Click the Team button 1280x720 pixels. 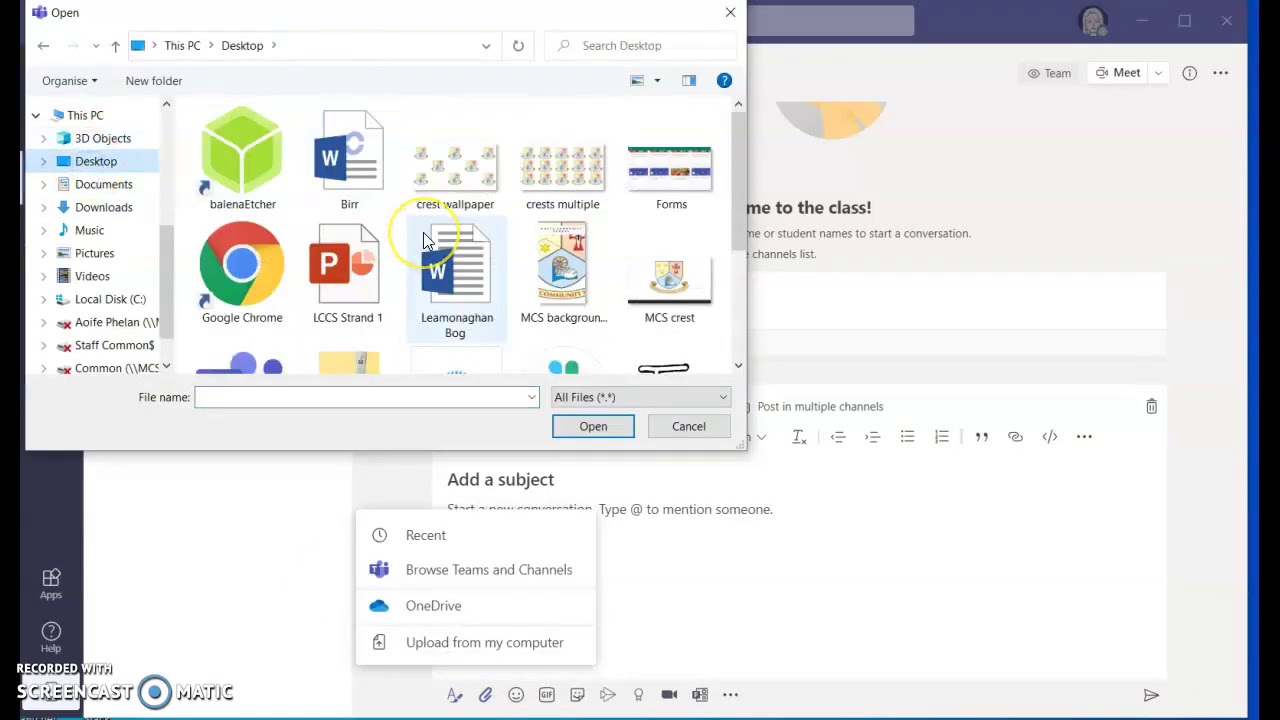point(1049,73)
